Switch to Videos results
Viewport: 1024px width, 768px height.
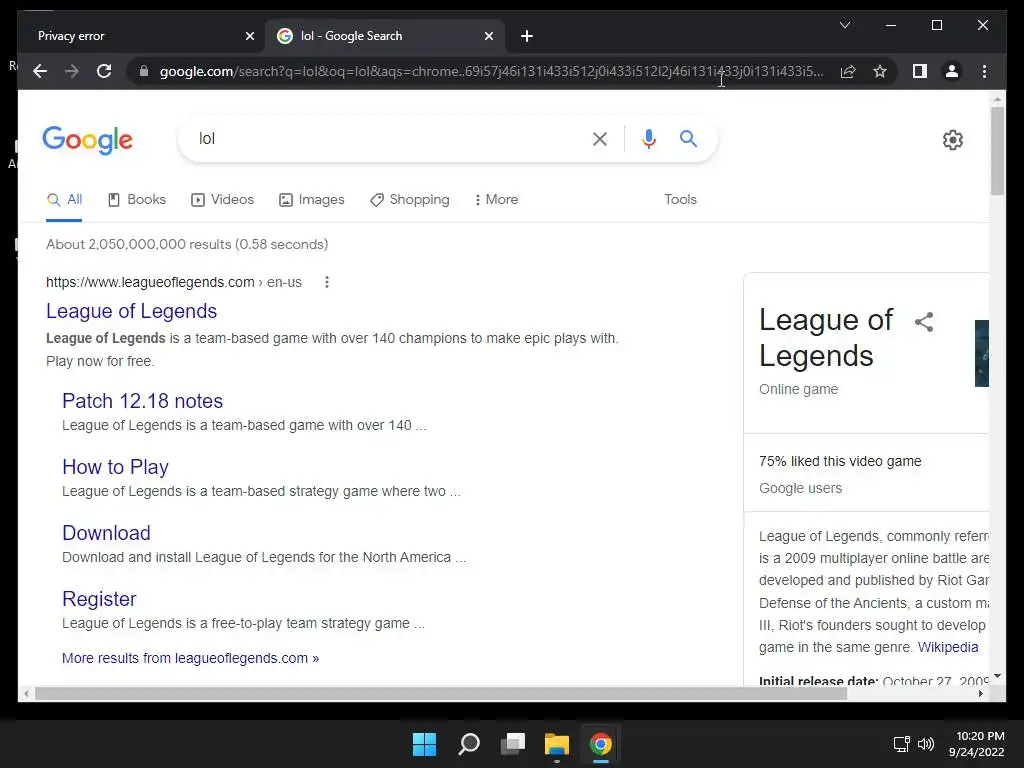point(222,200)
